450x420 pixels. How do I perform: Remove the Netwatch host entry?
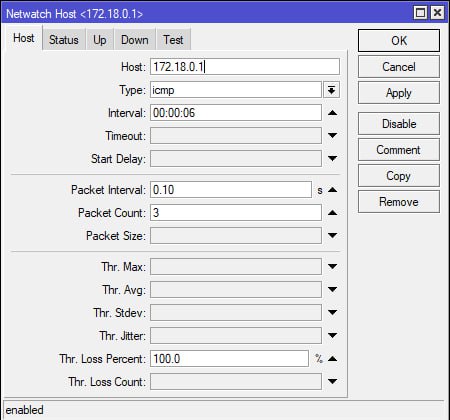pyautogui.click(x=399, y=202)
